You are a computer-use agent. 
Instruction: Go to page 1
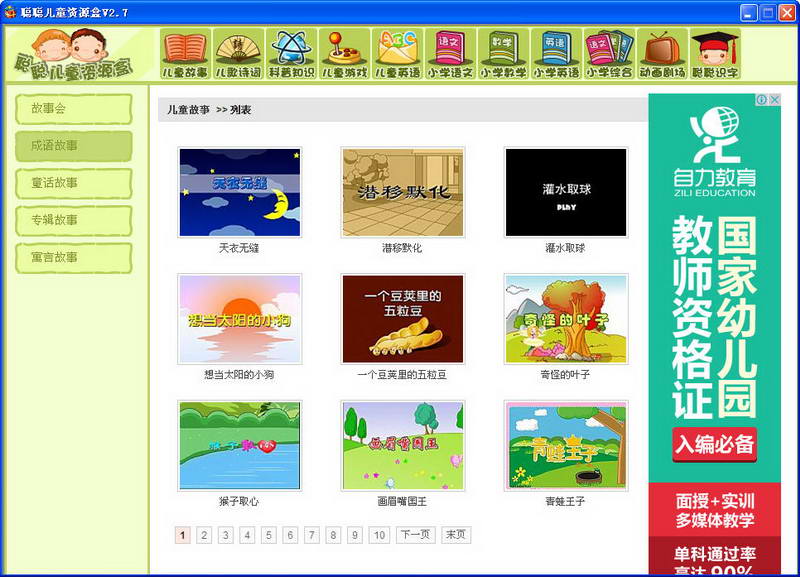pos(183,535)
